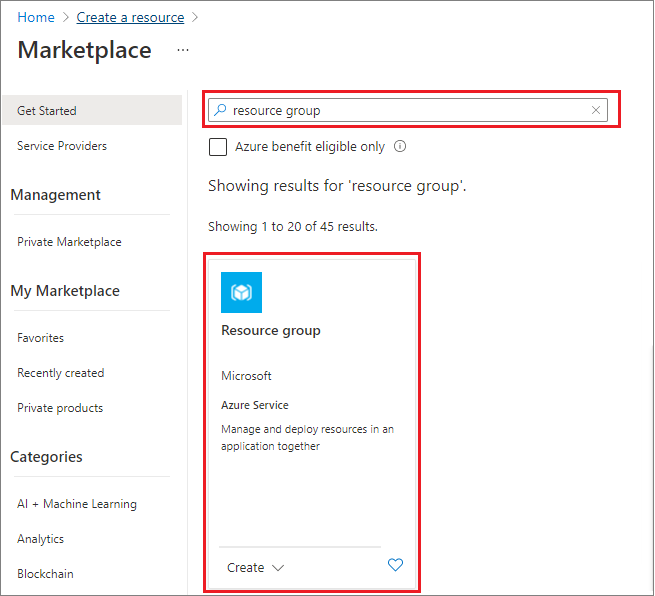Go back to Create a resource breadcrumb
Screen dimensions: 655x596
(130, 17)
